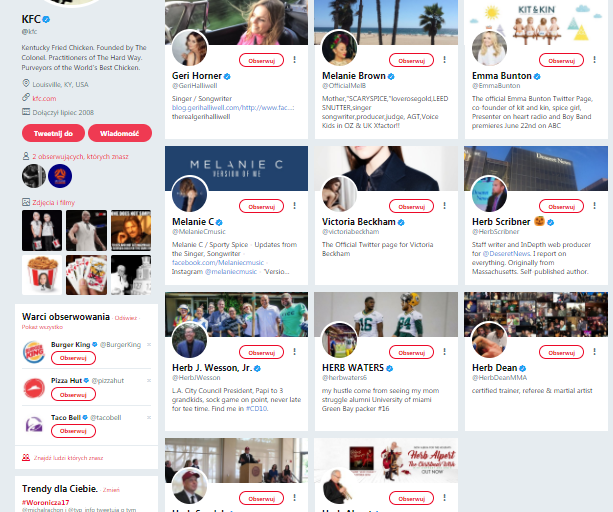Viewport: 613px width, 512px height.
Task: Click the Pizza Hut logo icon
Action: 33,388
